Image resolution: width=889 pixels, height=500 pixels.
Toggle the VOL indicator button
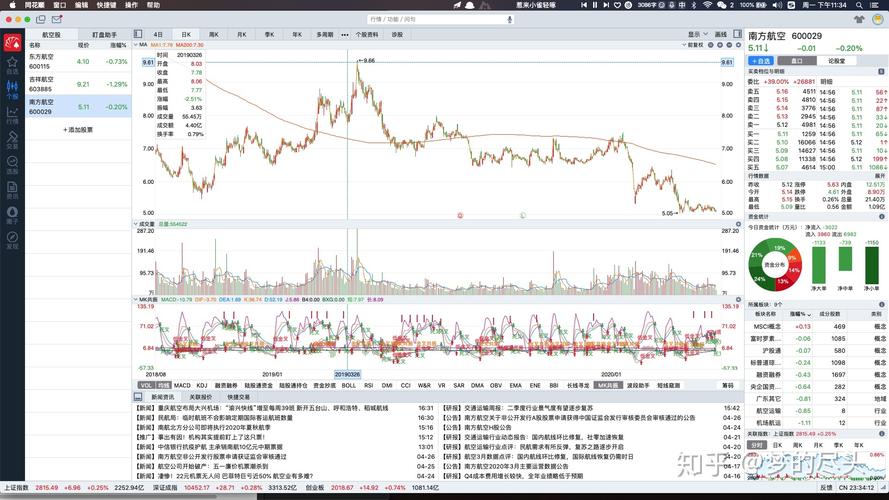pos(146,385)
